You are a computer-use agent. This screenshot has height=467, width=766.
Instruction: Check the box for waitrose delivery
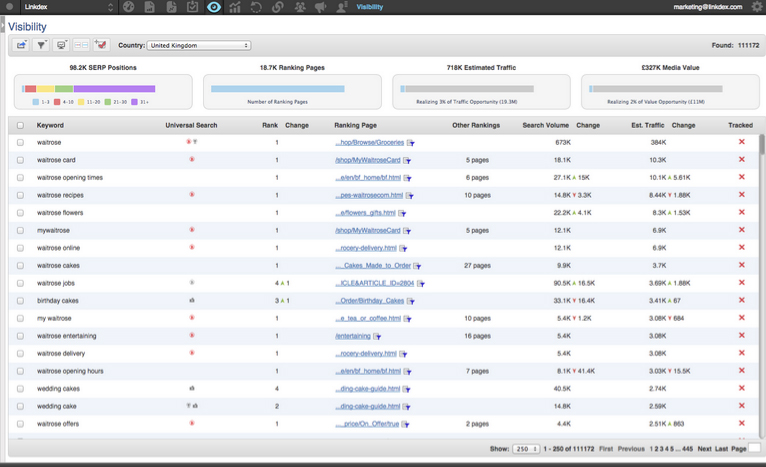click(20, 354)
